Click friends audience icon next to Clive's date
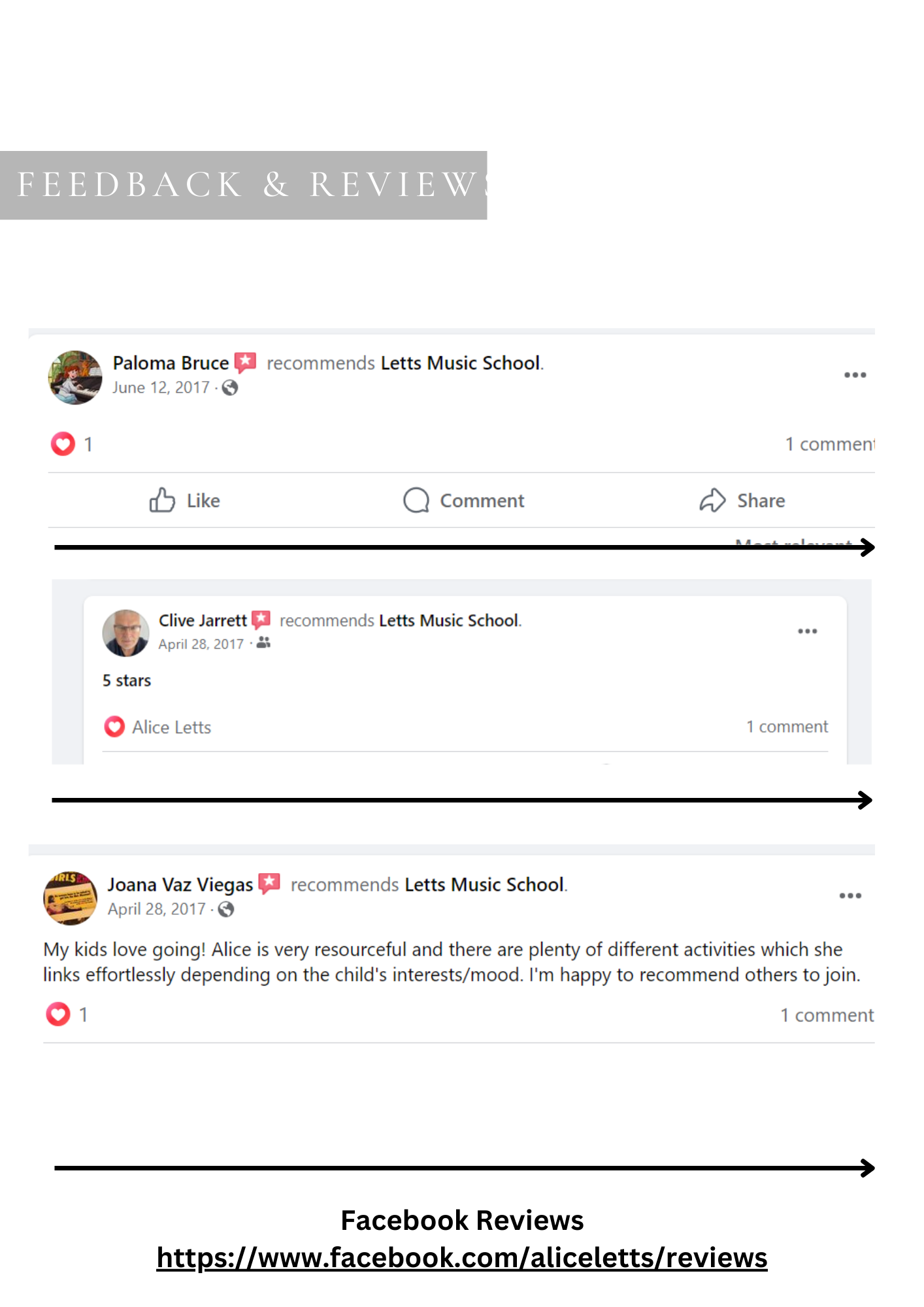The height and width of the screenshot is (1307, 924). coord(263,643)
